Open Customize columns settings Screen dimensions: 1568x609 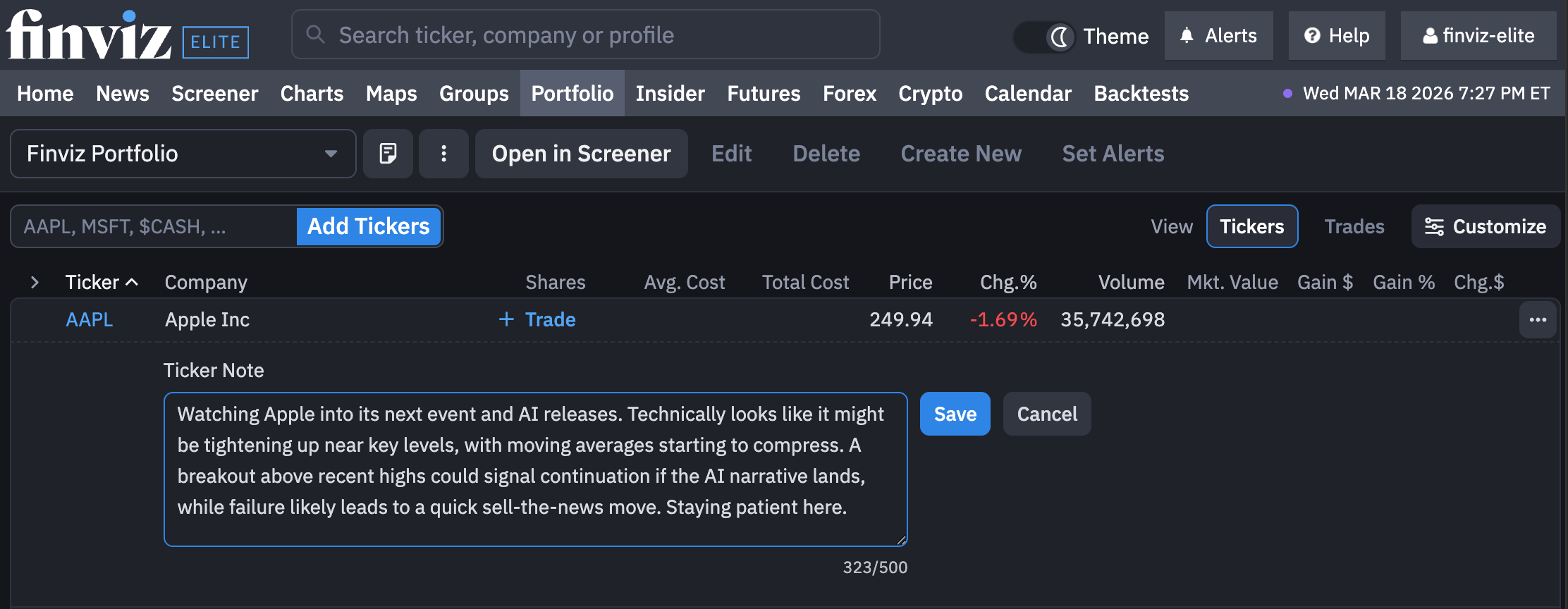[x=1486, y=226]
